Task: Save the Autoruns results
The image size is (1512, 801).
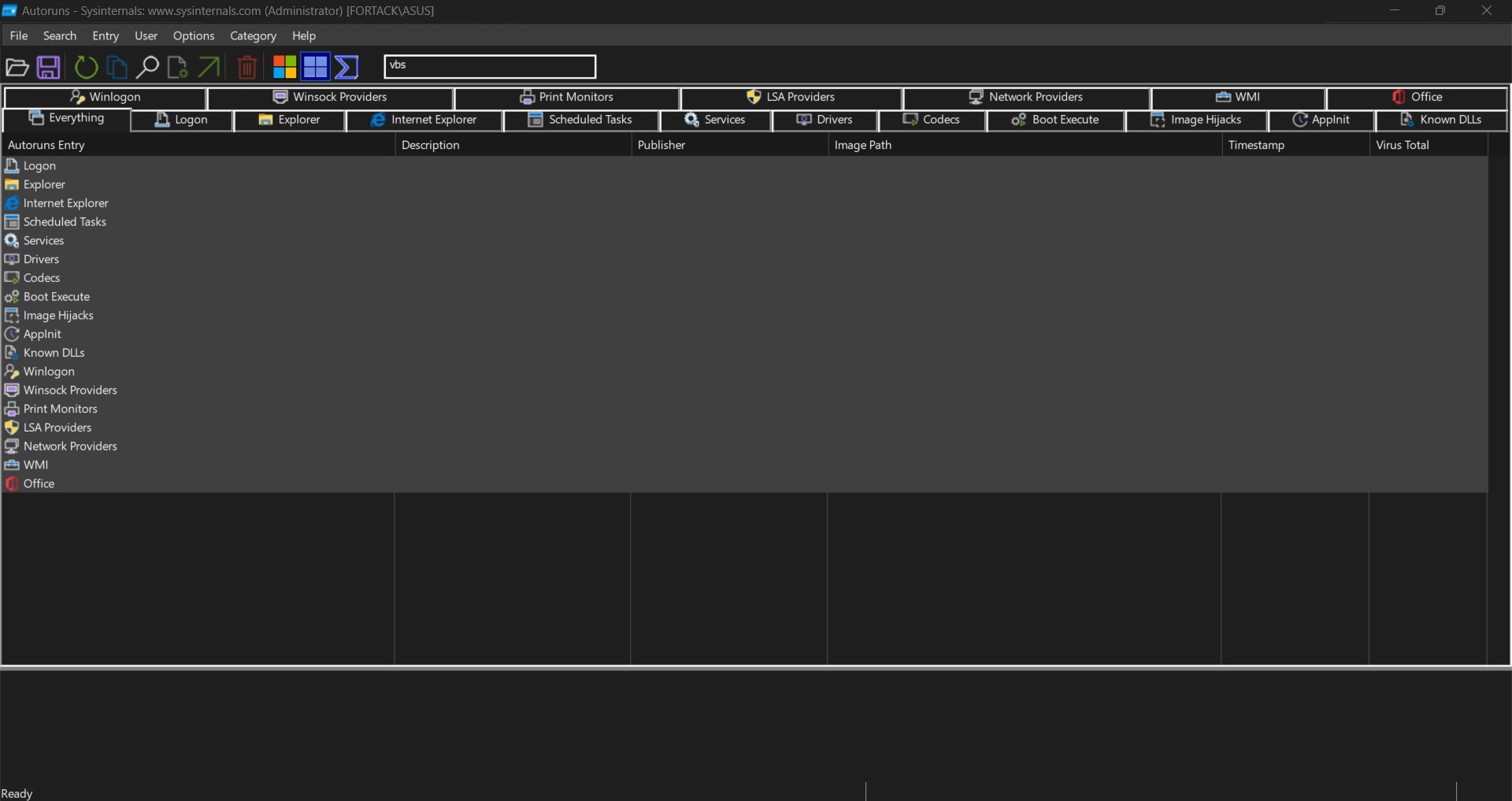Action: (49, 68)
